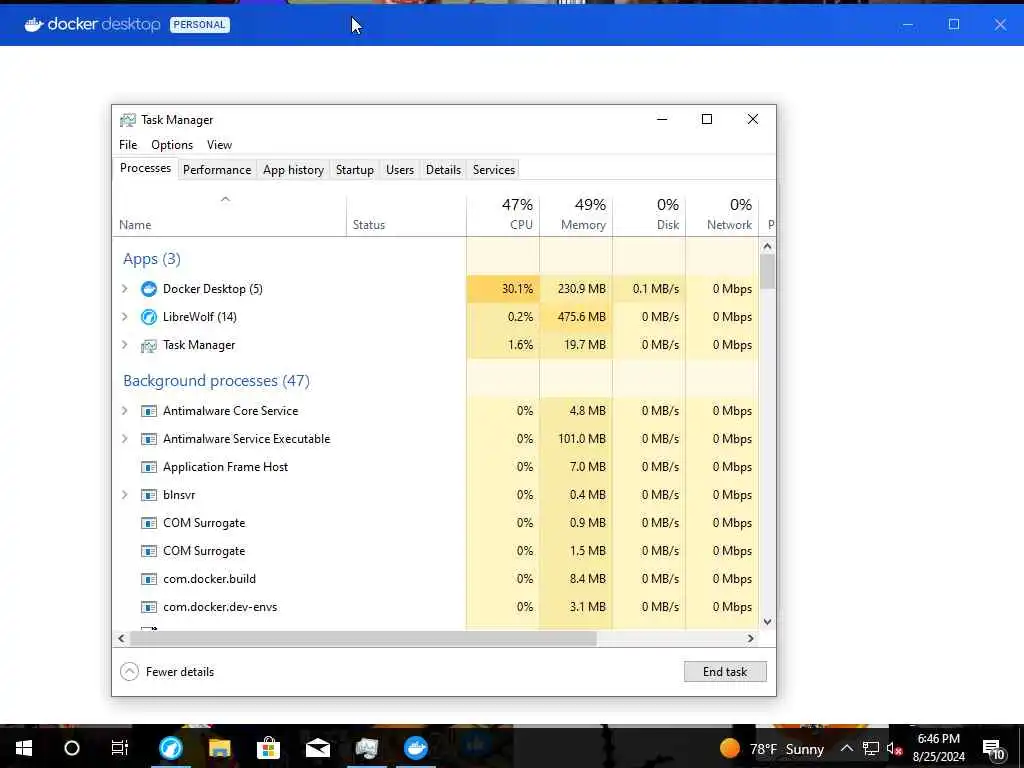
Task: Expand Antimalware Service Executable group
Action: [125, 439]
